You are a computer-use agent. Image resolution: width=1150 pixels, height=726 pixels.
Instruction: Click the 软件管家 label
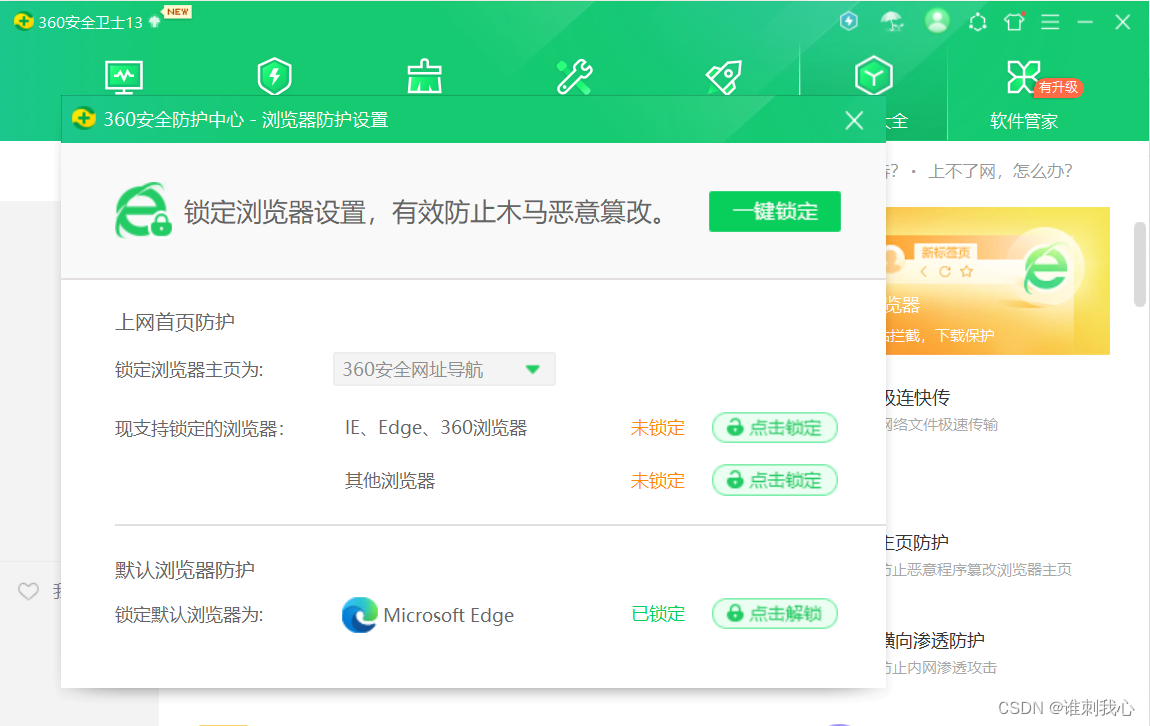1024,121
